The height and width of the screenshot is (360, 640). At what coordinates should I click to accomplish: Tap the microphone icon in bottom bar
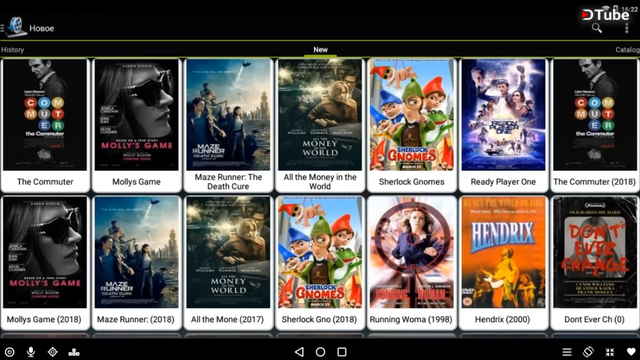31,352
